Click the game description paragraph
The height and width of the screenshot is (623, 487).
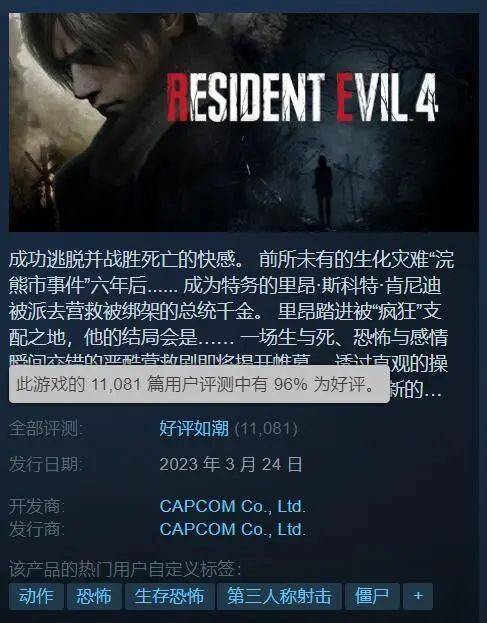pos(230,325)
